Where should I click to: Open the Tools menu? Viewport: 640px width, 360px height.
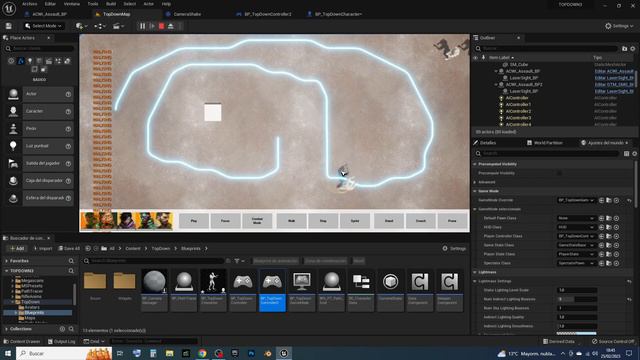pos(93,4)
